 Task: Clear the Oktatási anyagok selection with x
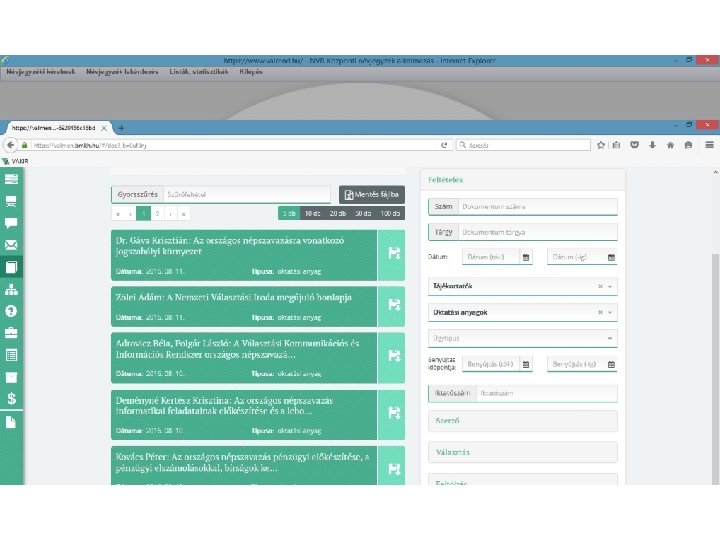click(x=600, y=312)
